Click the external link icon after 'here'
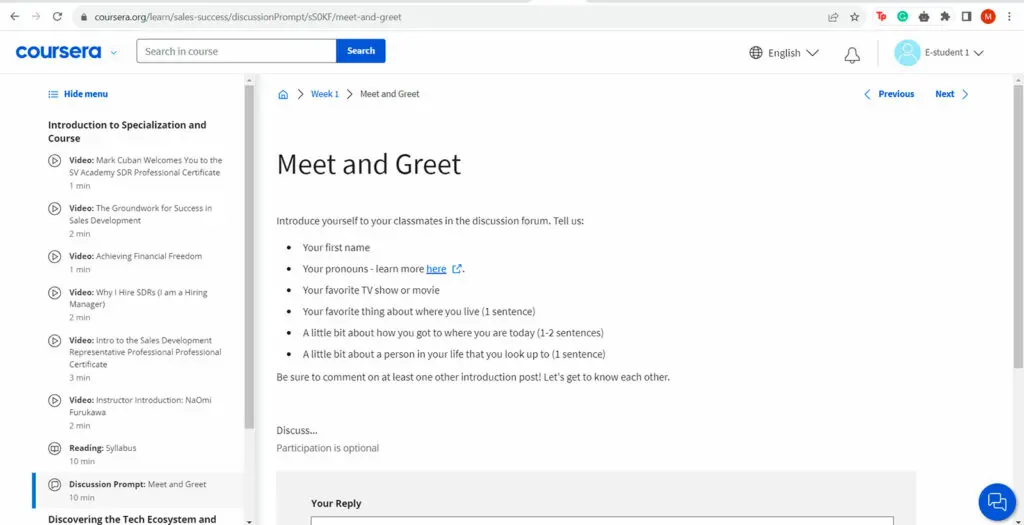This screenshot has height=525, width=1024. tap(457, 268)
